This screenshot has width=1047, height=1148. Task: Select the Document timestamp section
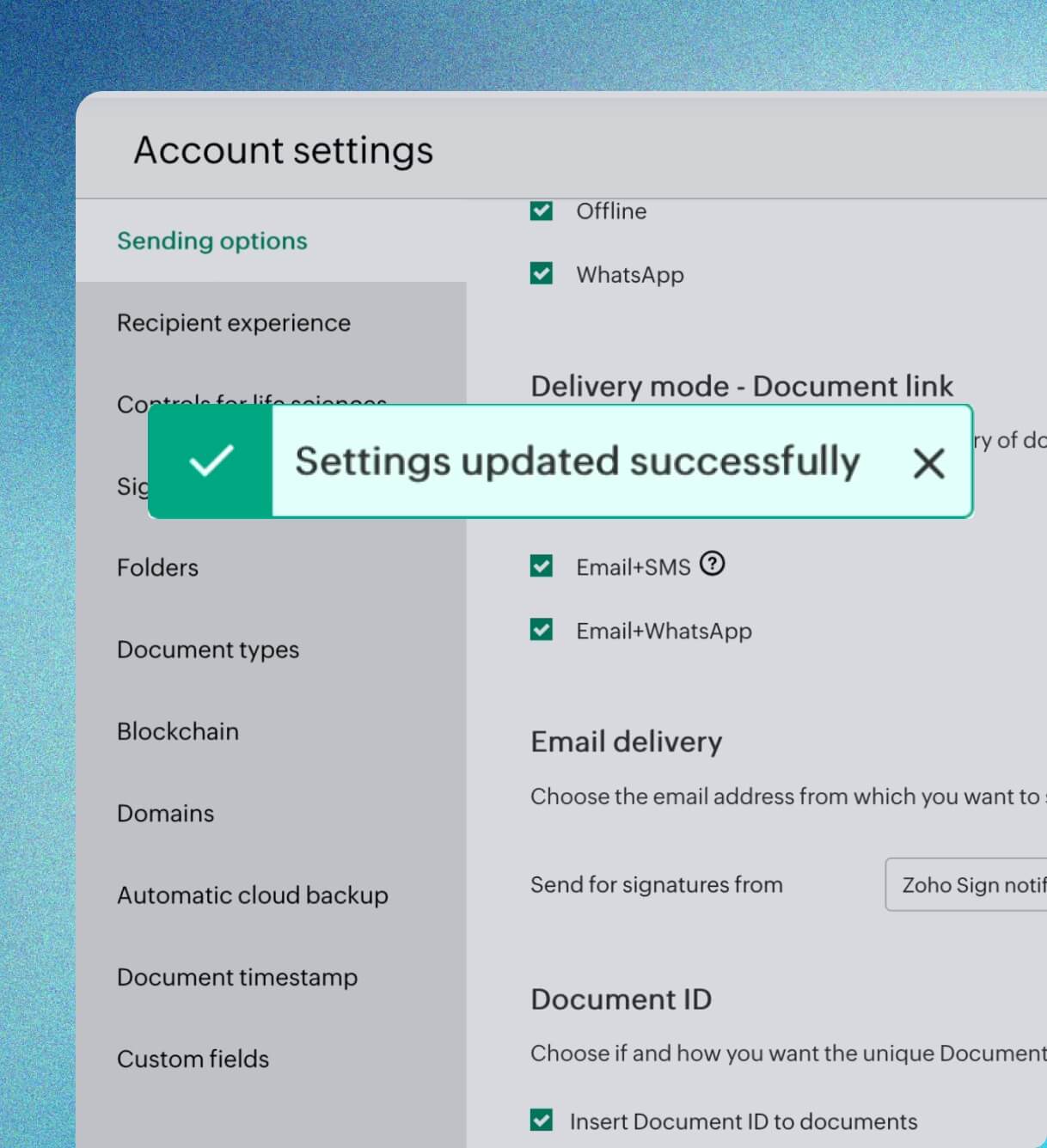point(237,977)
